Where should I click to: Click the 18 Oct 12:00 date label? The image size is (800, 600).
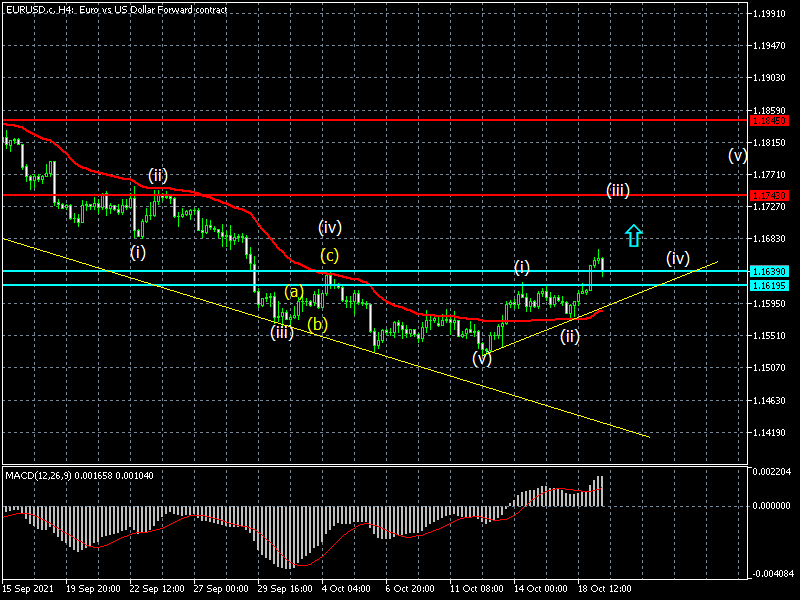[x=602, y=591]
